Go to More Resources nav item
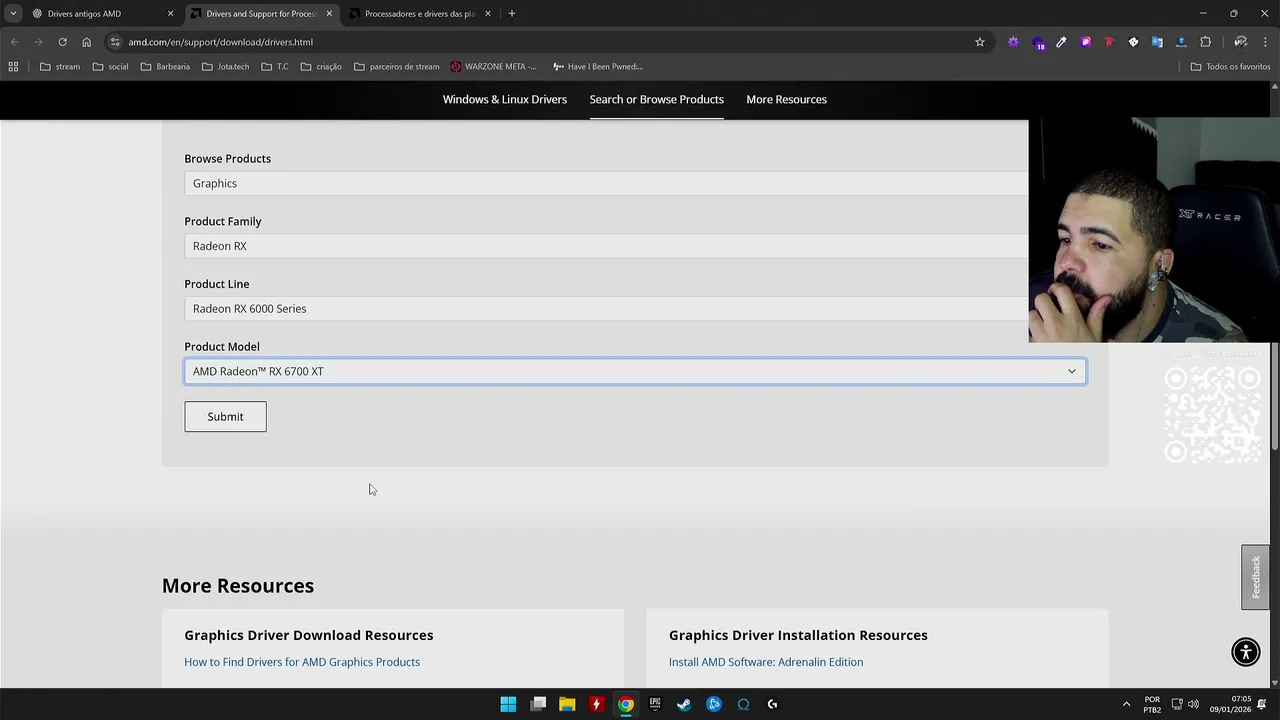This screenshot has width=1280, height=720. point(786,99)
